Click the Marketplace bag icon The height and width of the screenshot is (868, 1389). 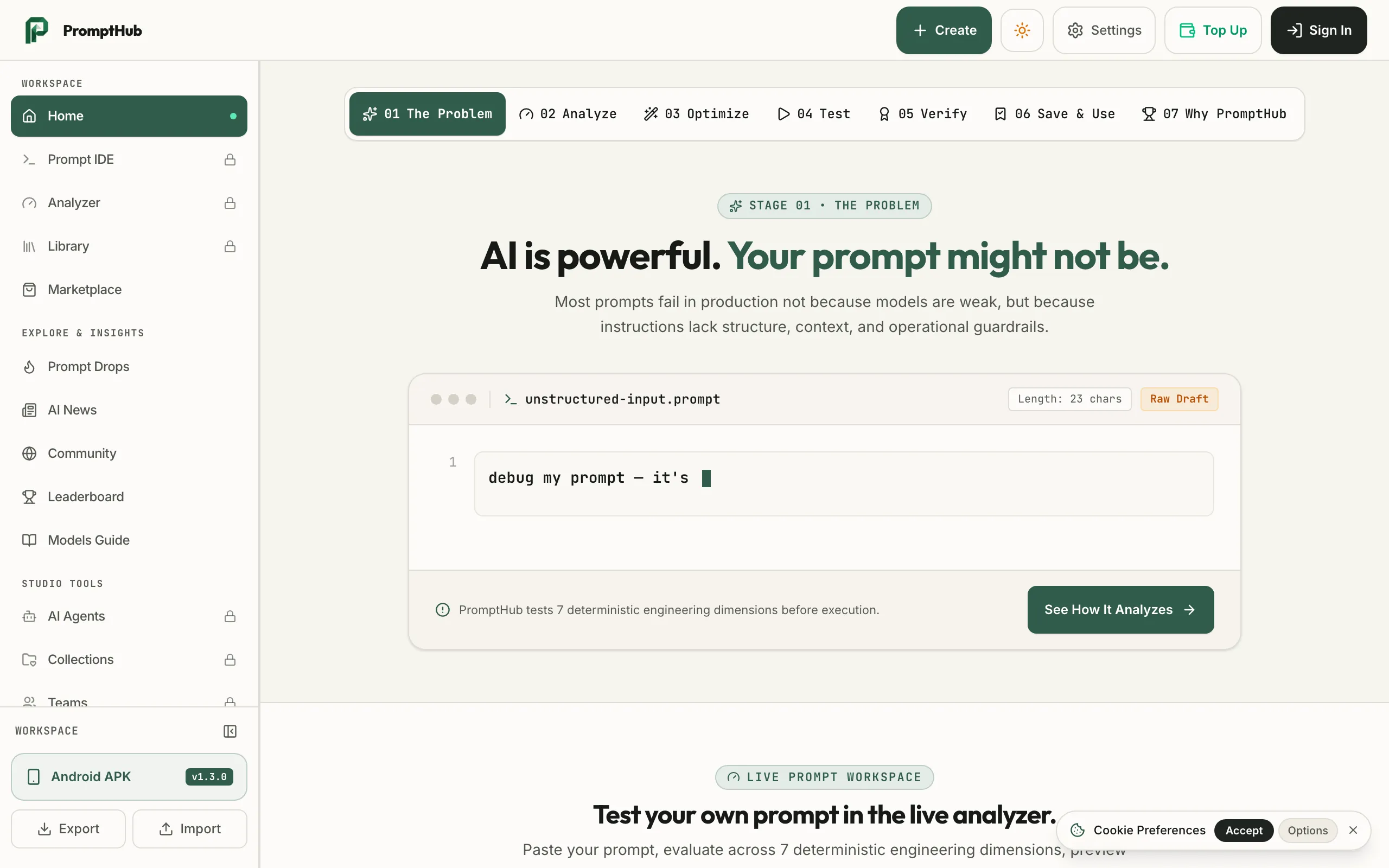29,289
